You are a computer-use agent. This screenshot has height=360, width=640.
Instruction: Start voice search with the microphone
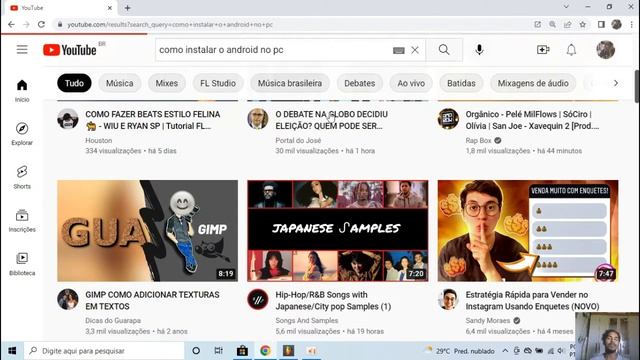479,50
